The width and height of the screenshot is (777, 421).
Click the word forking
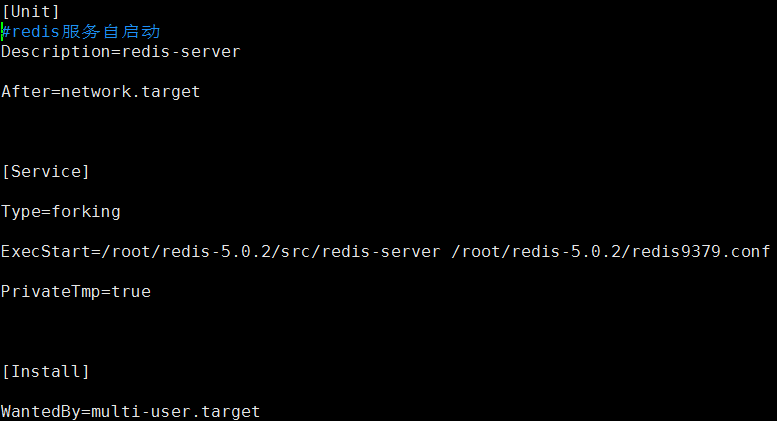click(86, 212)
